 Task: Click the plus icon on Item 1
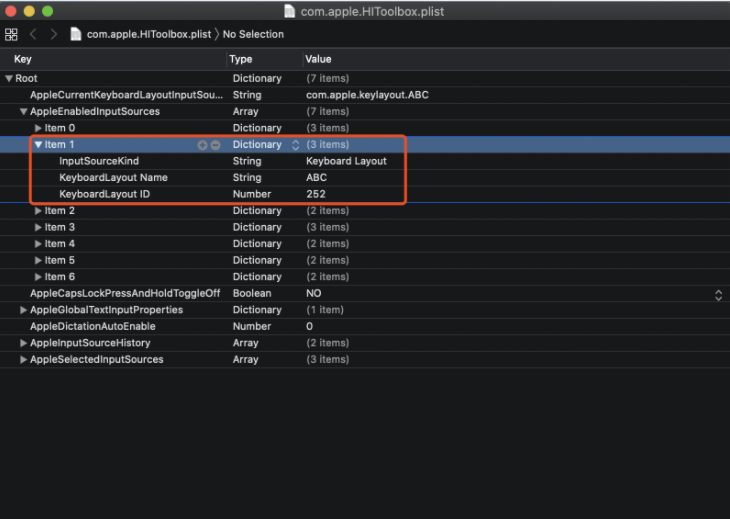[x=203, y=145]
